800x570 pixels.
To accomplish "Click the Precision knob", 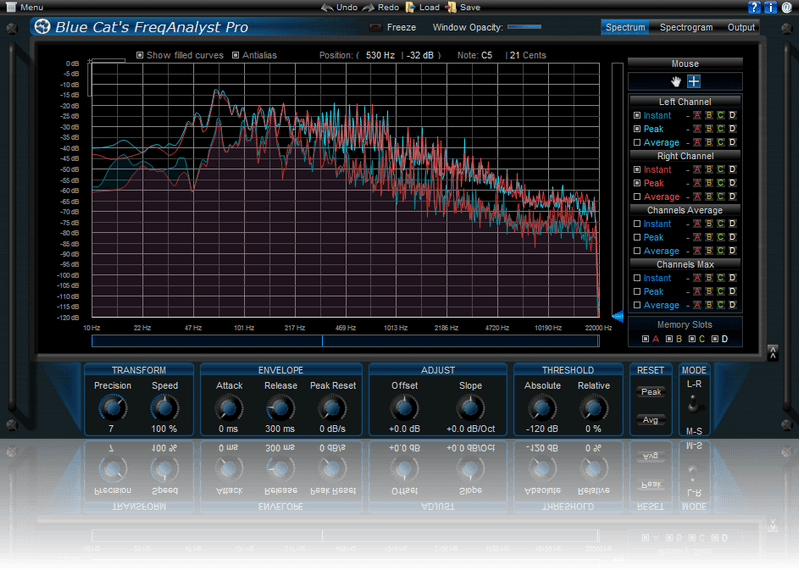I will 112,408.
